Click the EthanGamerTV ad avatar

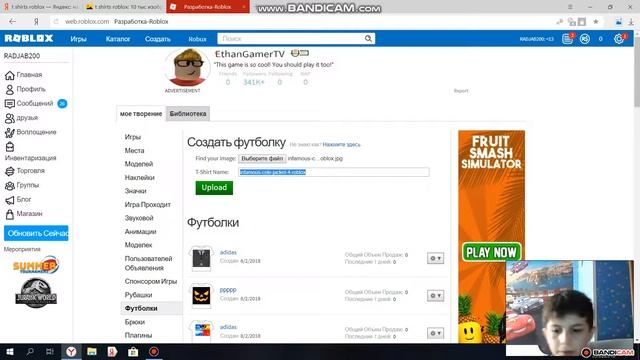tap(188, 67)
